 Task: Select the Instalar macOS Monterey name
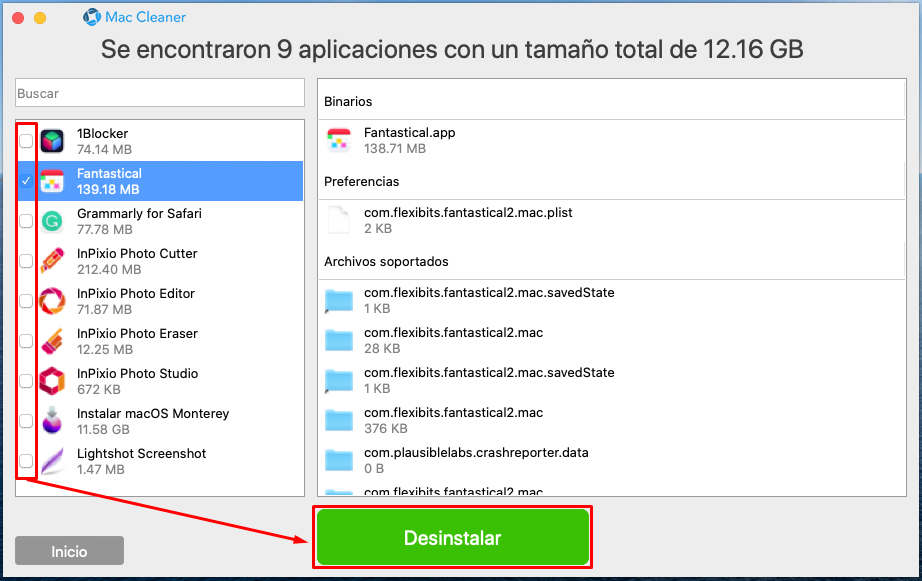(x=153, y=413)
